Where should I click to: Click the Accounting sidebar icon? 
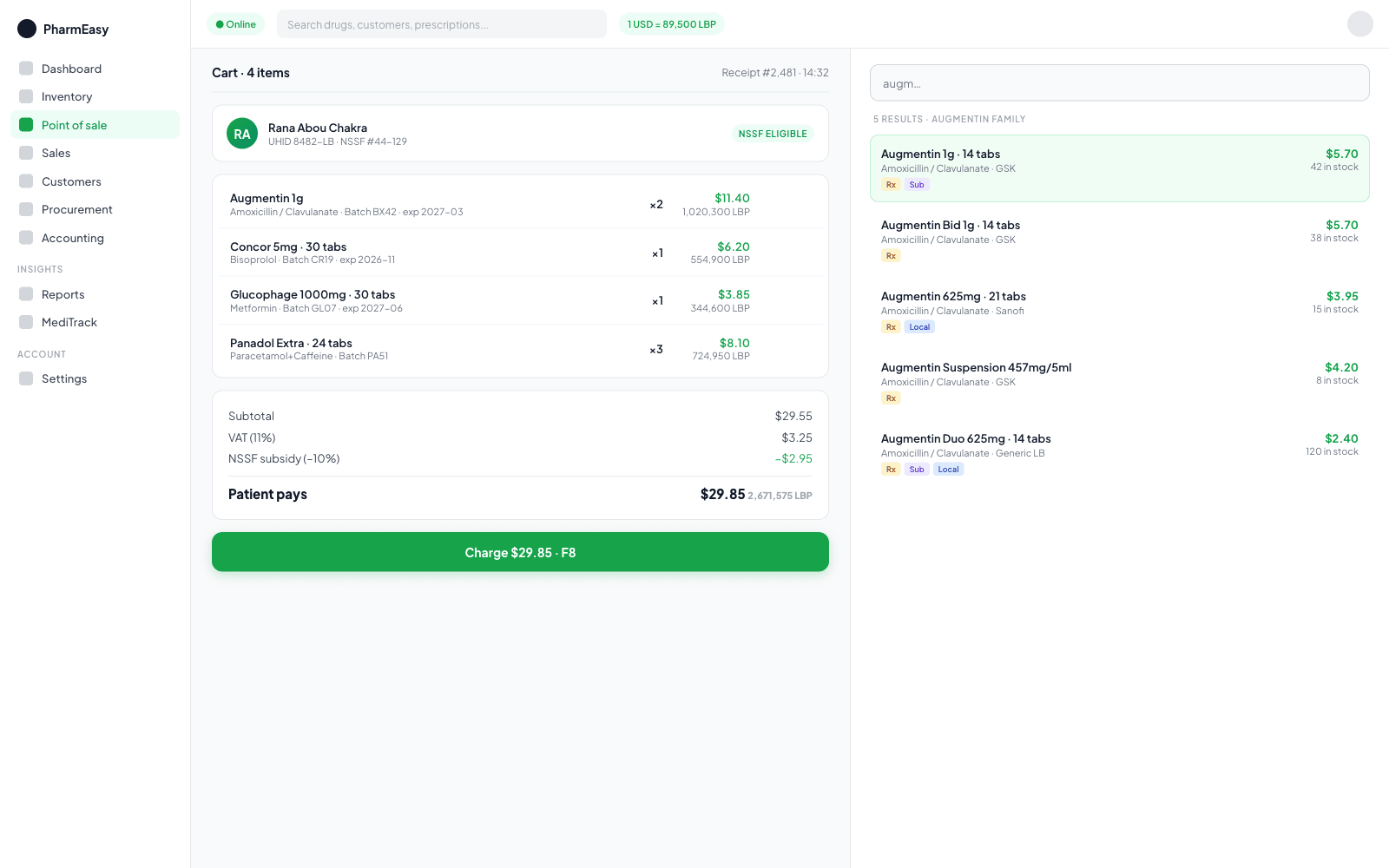pyautogui.click(x=26, y=238)
